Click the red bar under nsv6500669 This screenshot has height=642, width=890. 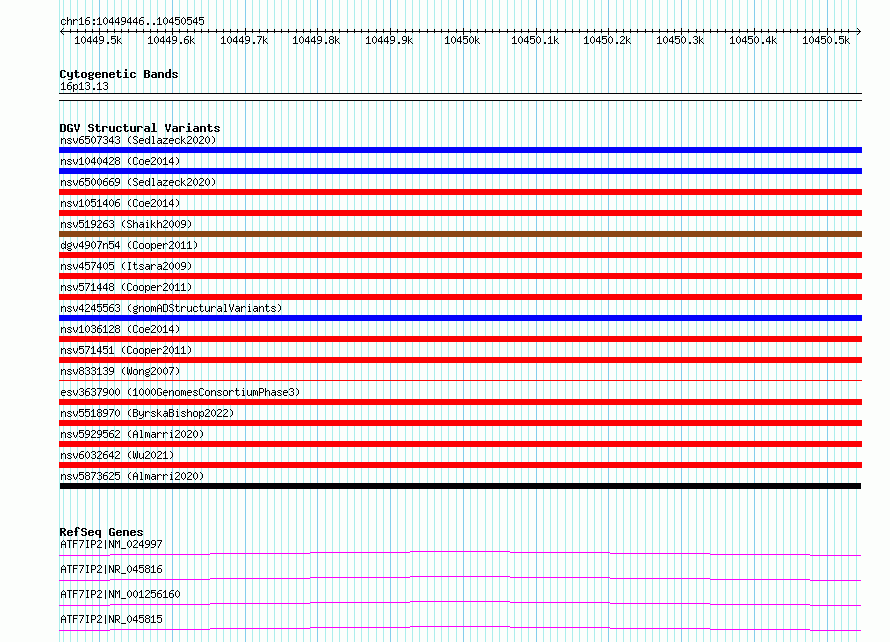tap(460, 192)
